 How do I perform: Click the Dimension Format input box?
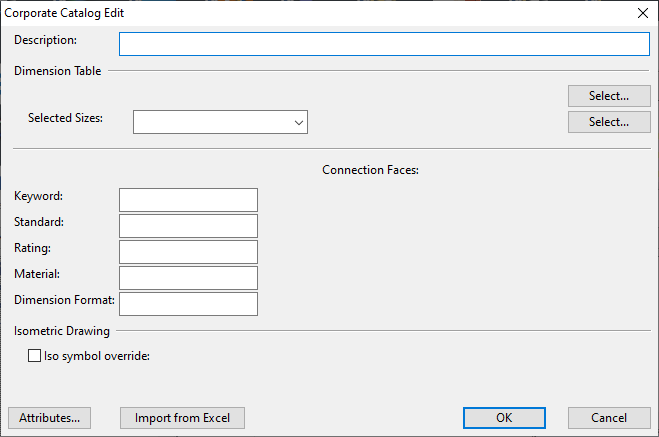(x=188, y=304)
